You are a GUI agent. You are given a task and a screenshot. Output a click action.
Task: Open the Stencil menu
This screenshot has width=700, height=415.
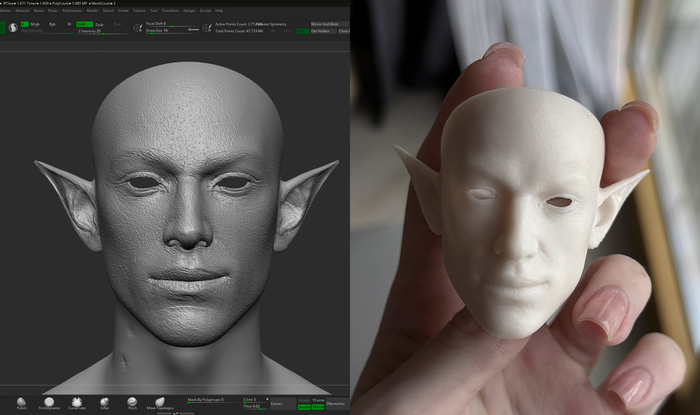(108, 10)
